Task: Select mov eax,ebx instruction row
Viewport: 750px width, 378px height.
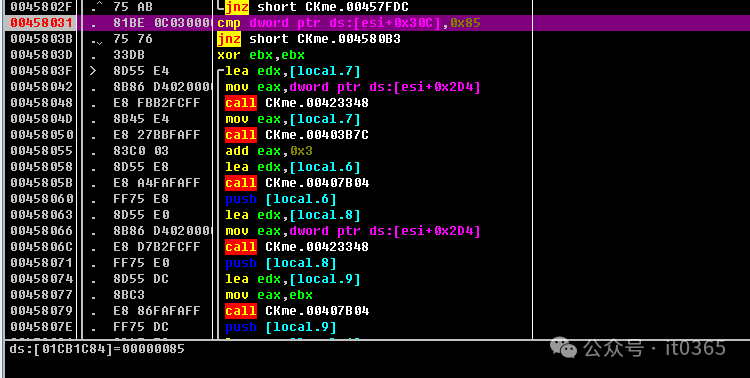Action: tap(269, 295)
